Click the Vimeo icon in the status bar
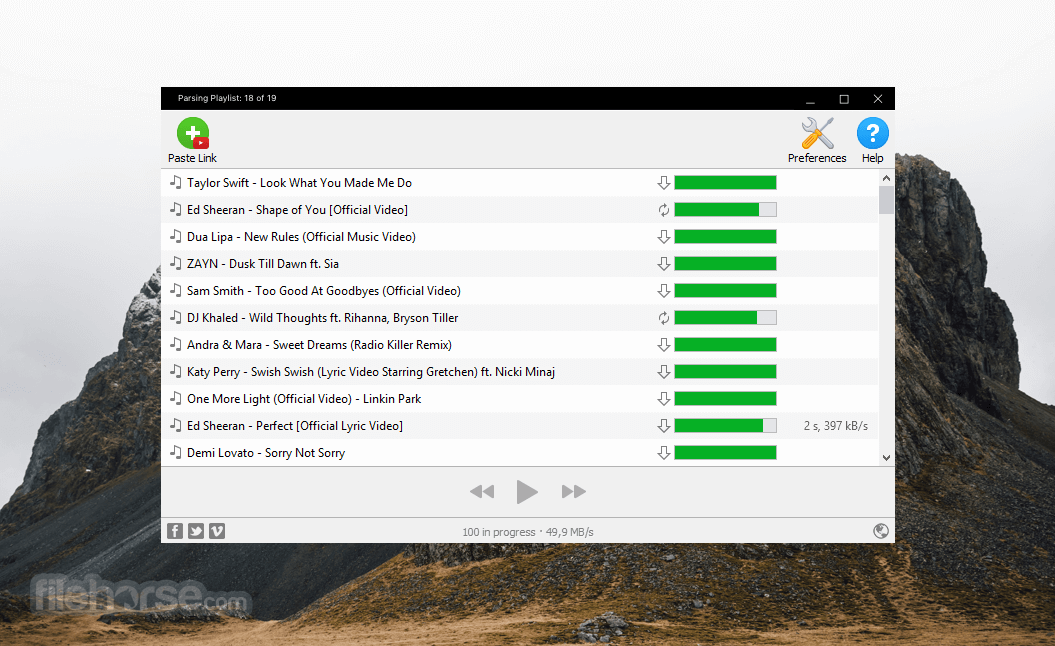Screen dimensions: 1055x646 tap(217, 531)
